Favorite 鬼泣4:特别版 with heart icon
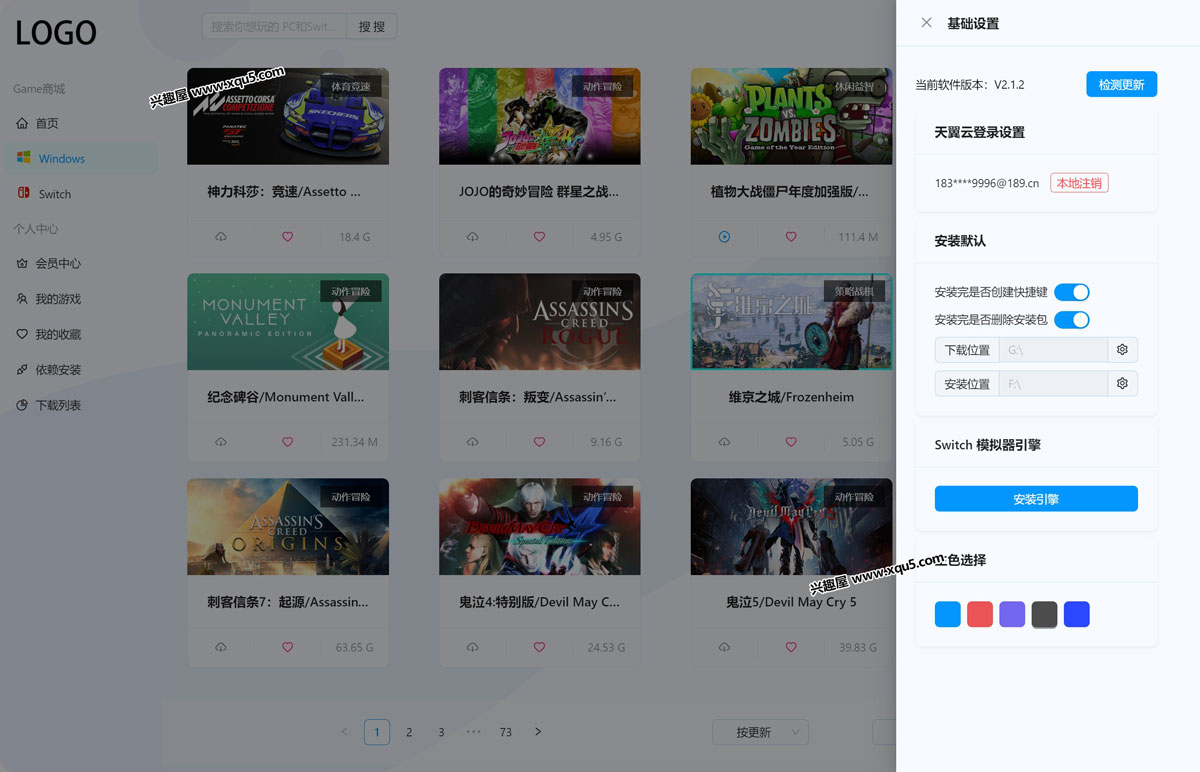This screenshot has width=1200, height=772. pyautogui.click(x=540, y=647)
